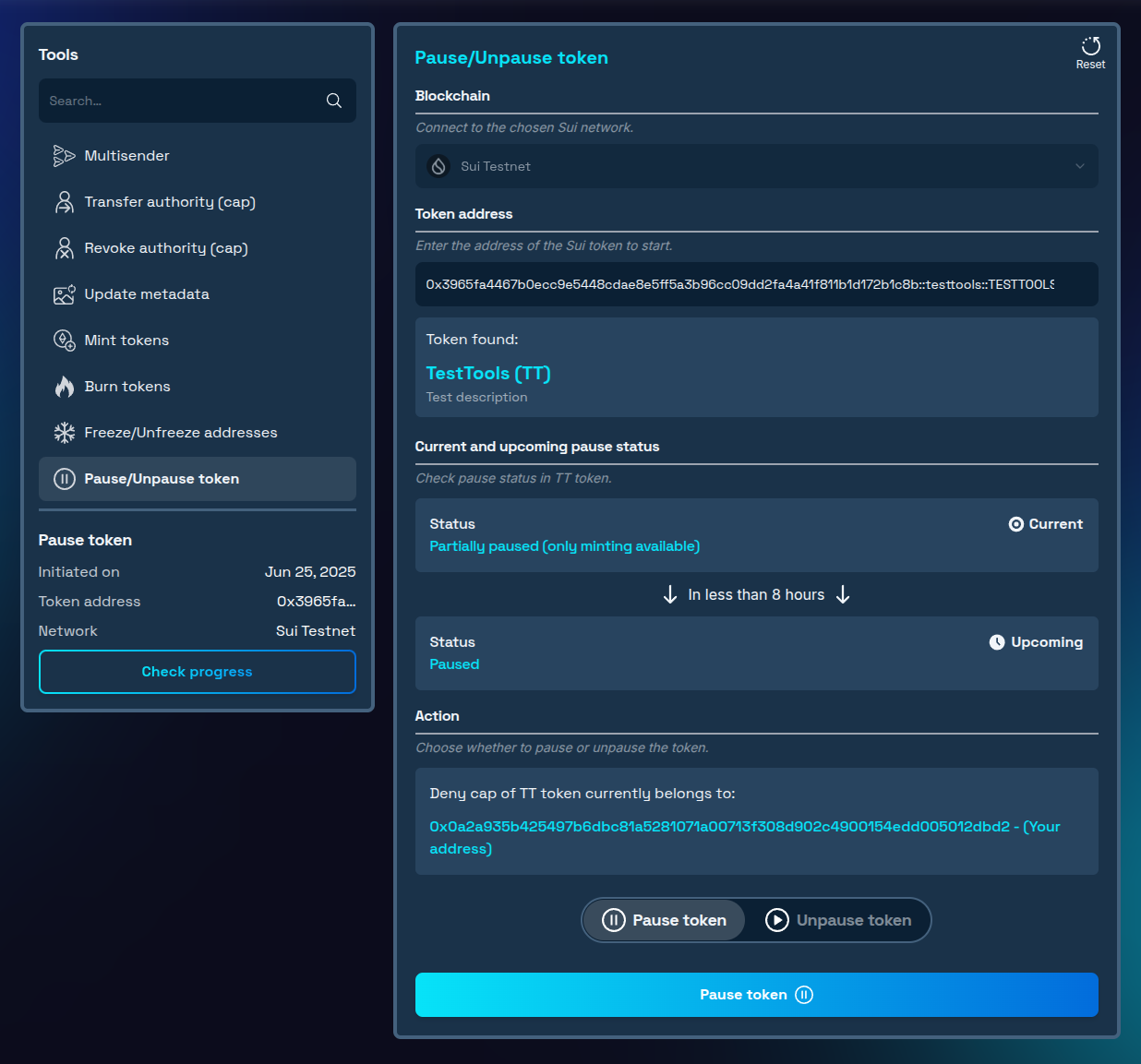Click the 'Test description' text
The height and width of the screenshot is (1064, 1141).
[477, 398]
